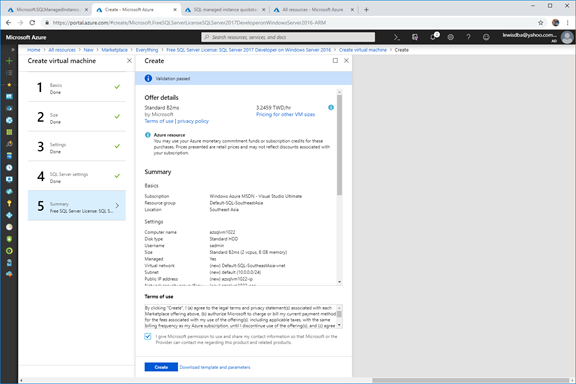Screen dimensions: 576x384
Task: Click the Terms of use scrollbar down arrow
Action: [x=339, y=325]
